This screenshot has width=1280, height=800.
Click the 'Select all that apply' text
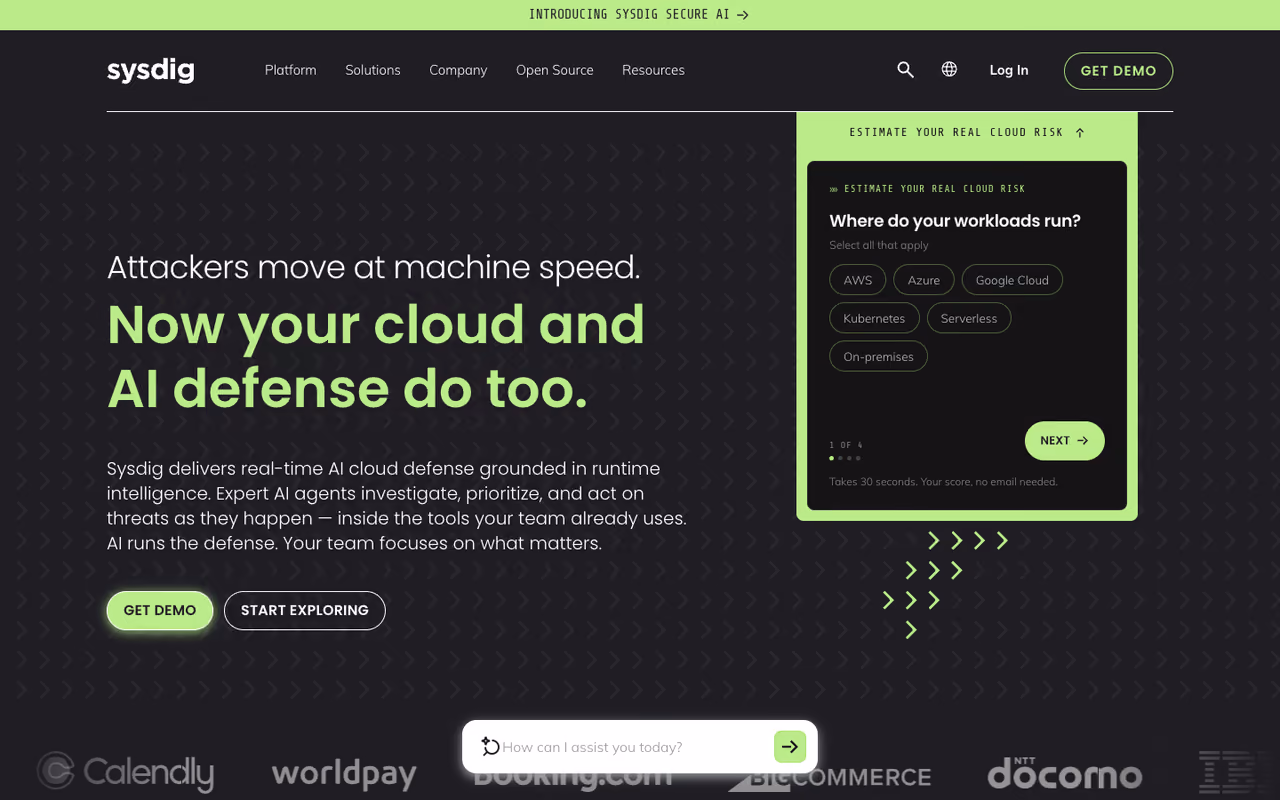[x=879, y=245]
